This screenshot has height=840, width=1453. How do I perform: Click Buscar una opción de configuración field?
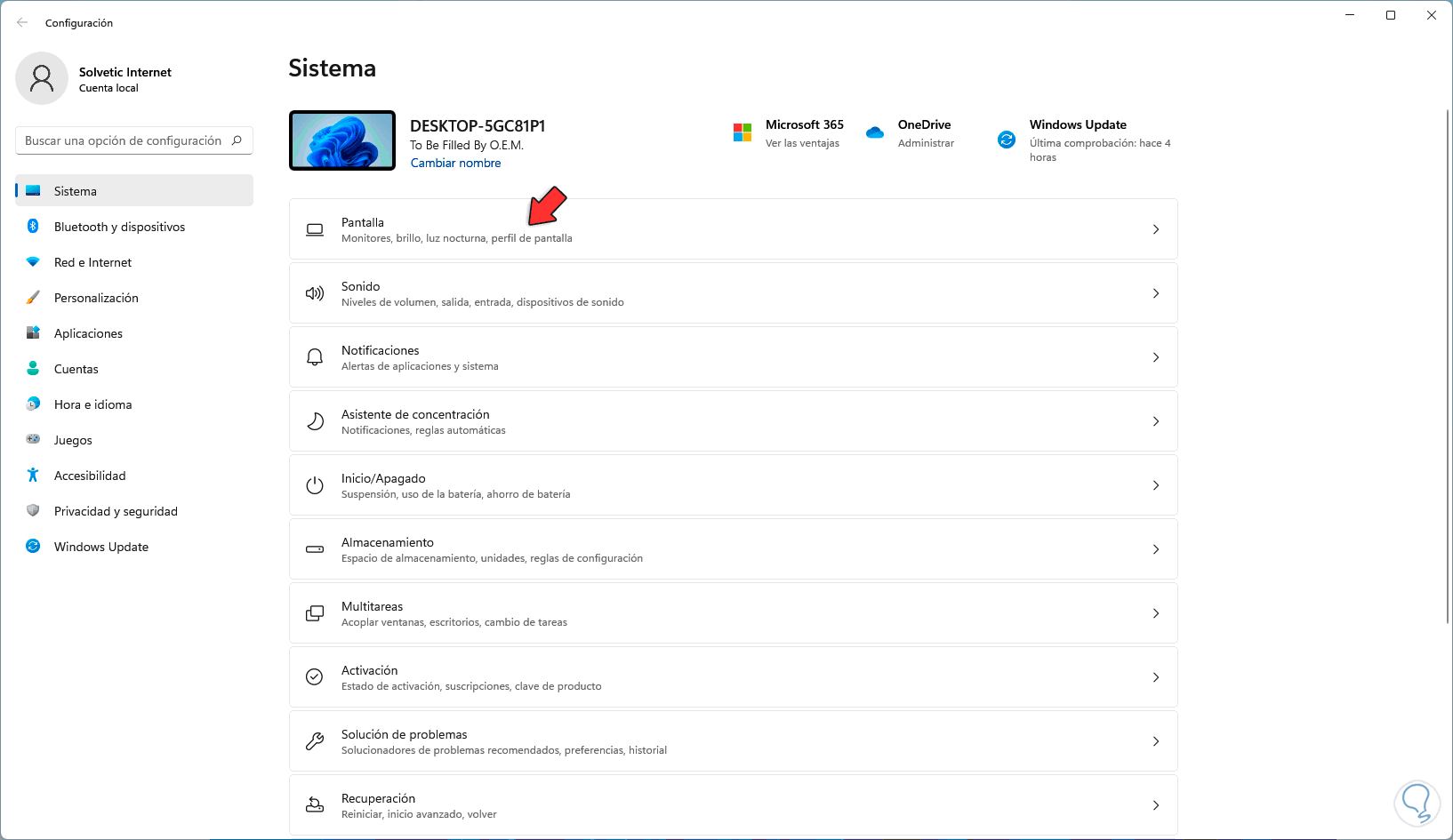click(134, 140)
